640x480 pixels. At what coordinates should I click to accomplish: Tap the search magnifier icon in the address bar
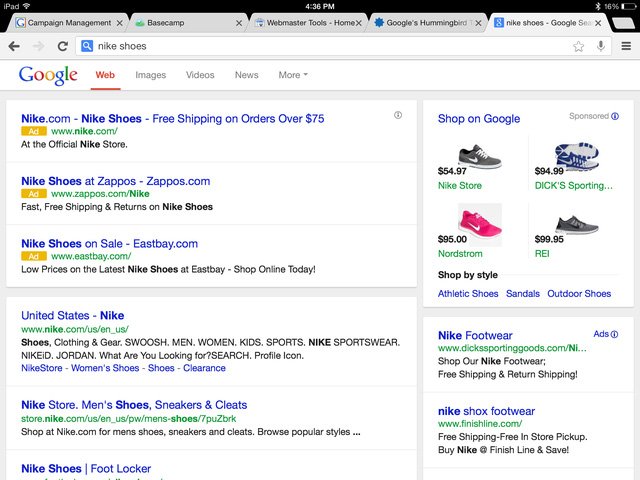87,46
